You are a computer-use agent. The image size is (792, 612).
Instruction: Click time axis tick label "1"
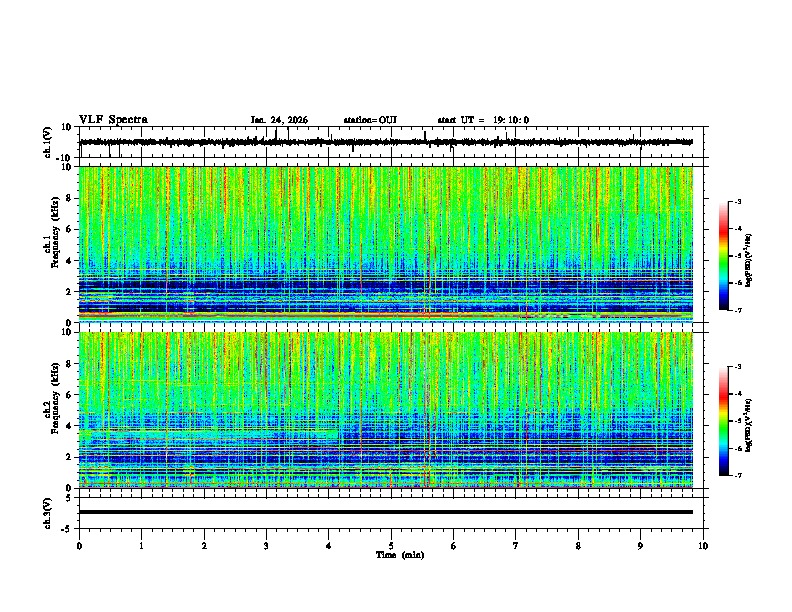click(141, 546)
